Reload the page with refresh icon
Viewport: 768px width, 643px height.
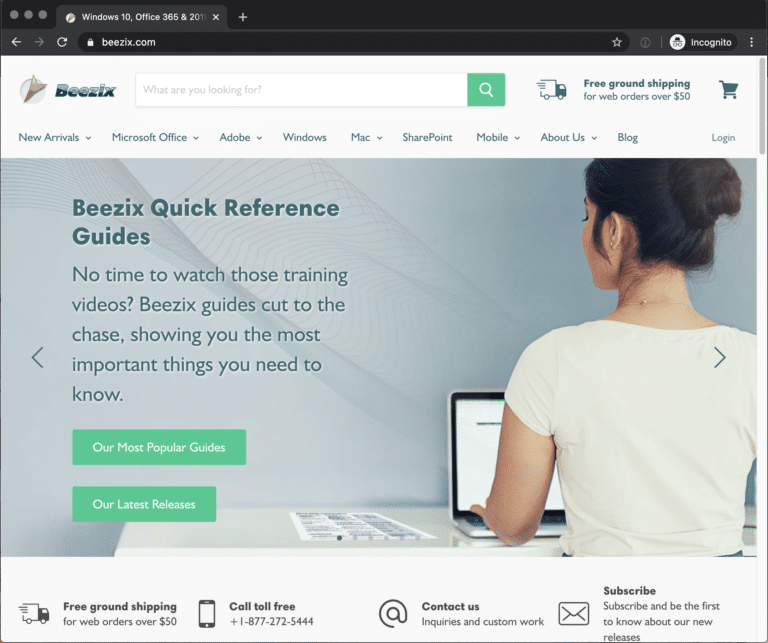62,42
